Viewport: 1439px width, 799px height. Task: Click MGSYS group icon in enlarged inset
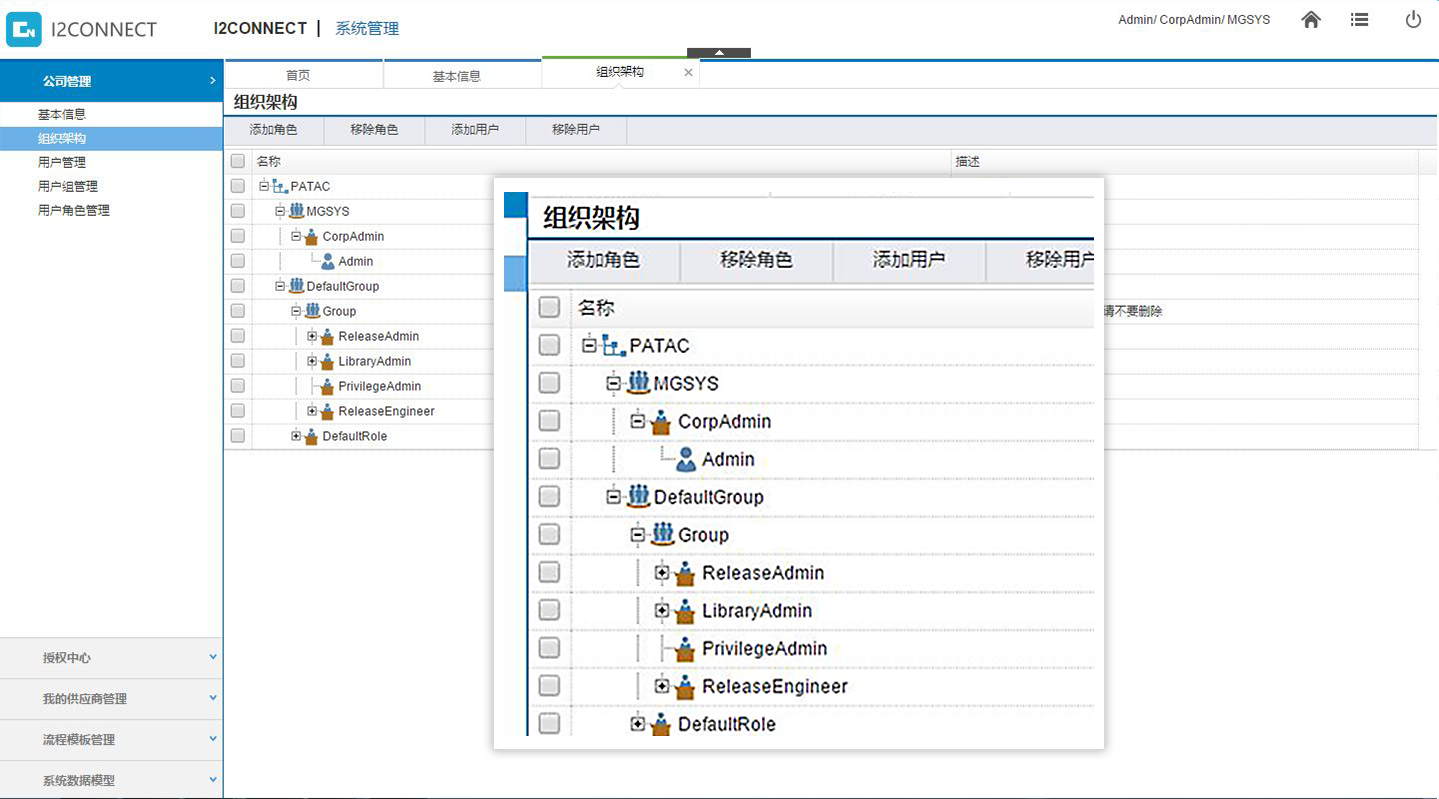click(x=638, y=383)
